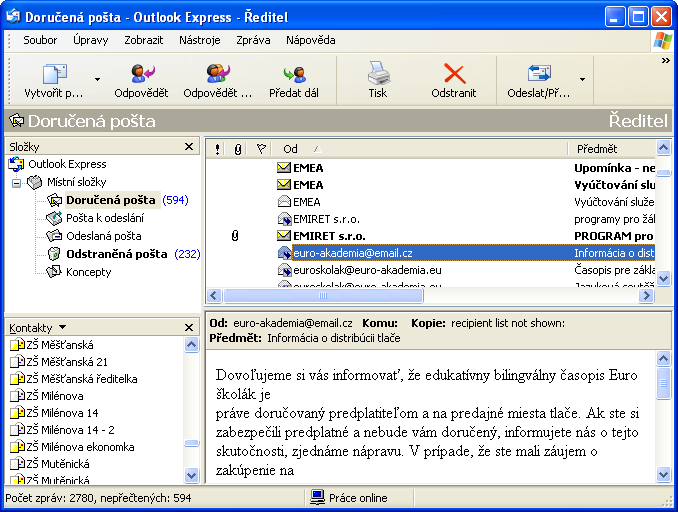Click the Předat dál forward icon
678x512 pixels.
(294, 74)
